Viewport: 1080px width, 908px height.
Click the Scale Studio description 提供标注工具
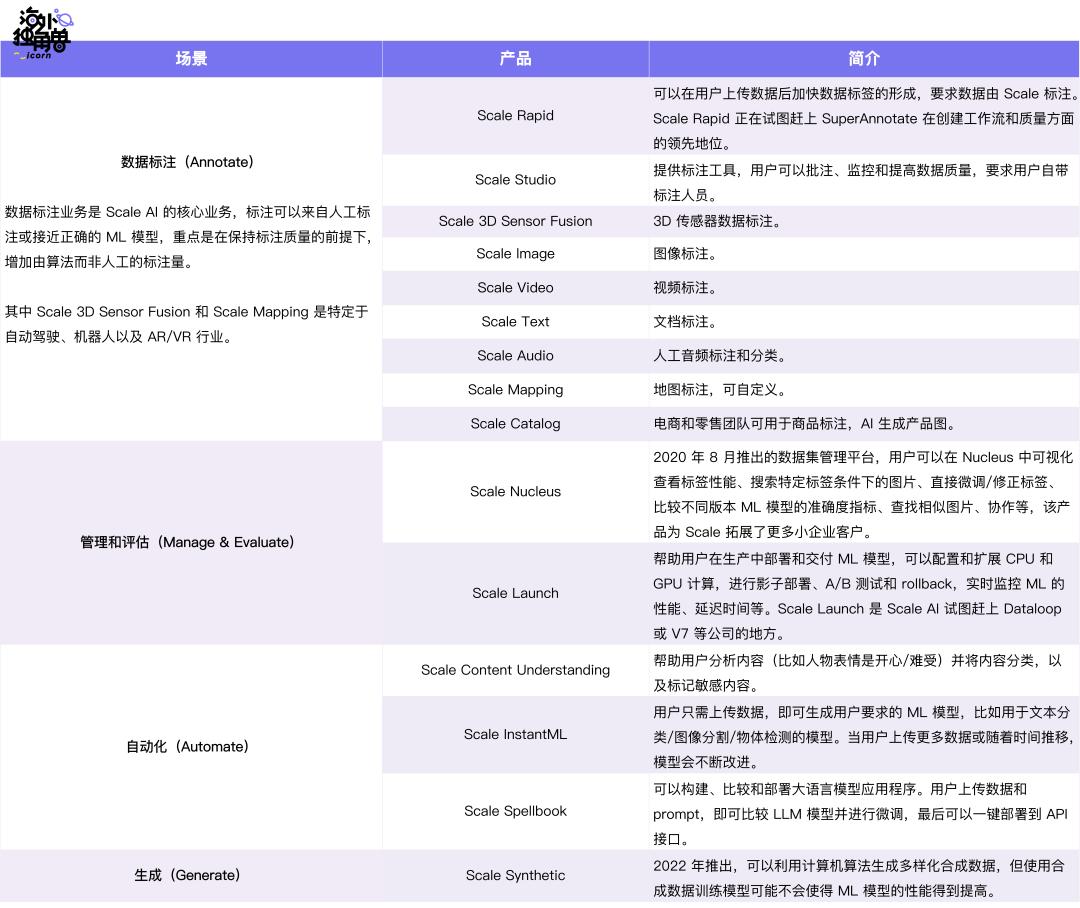(861, 183)
